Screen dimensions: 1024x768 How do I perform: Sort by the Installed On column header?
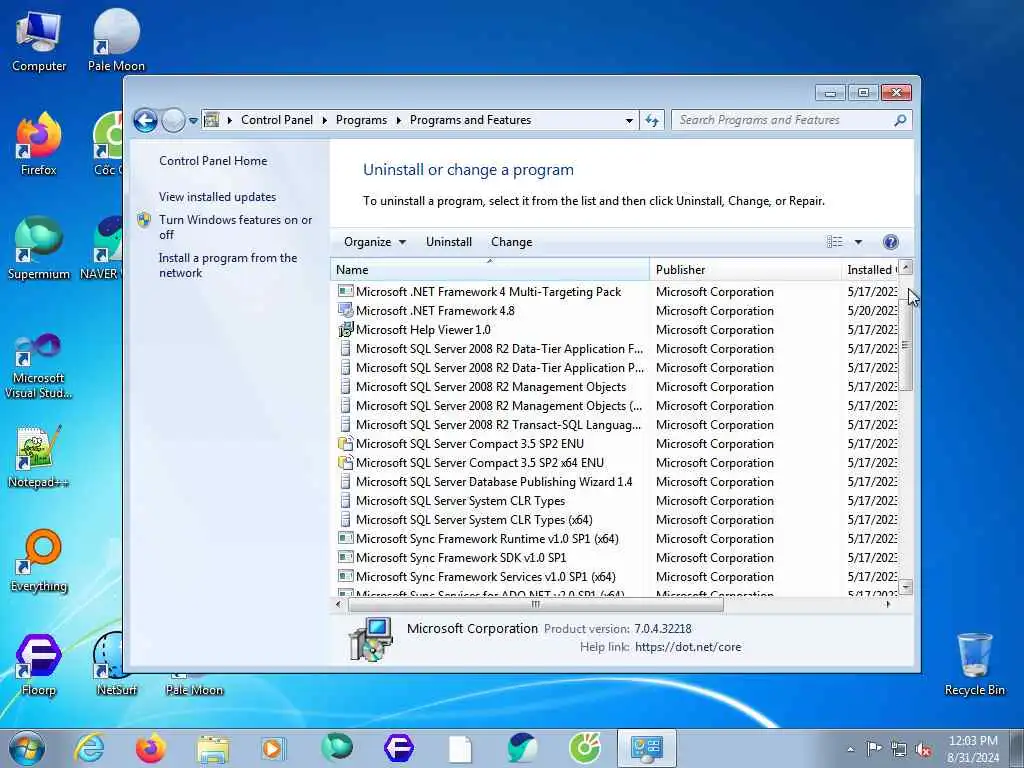click(870, 270)
